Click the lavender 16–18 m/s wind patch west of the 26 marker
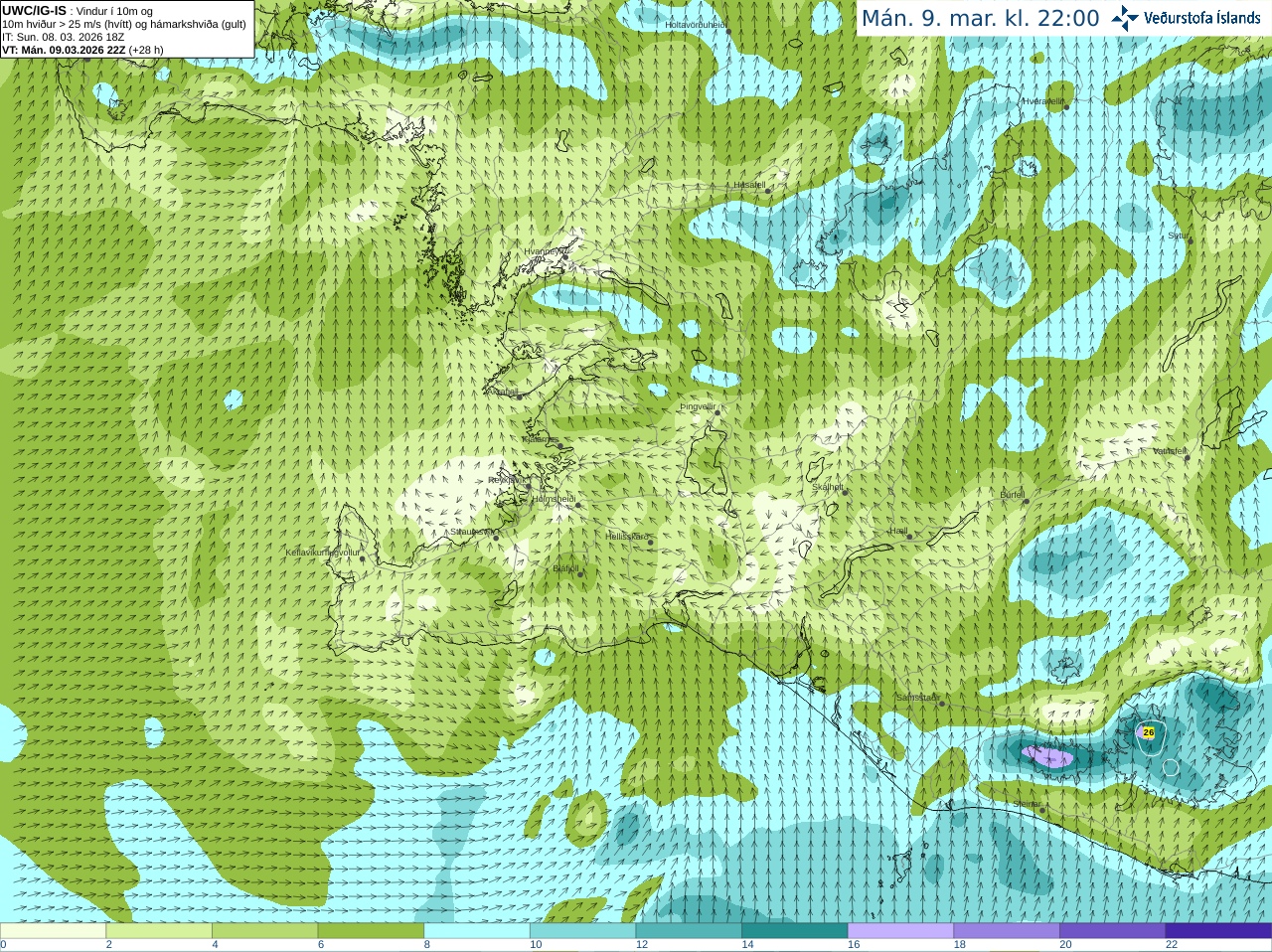1272x952 pixels. point(1047,757)
